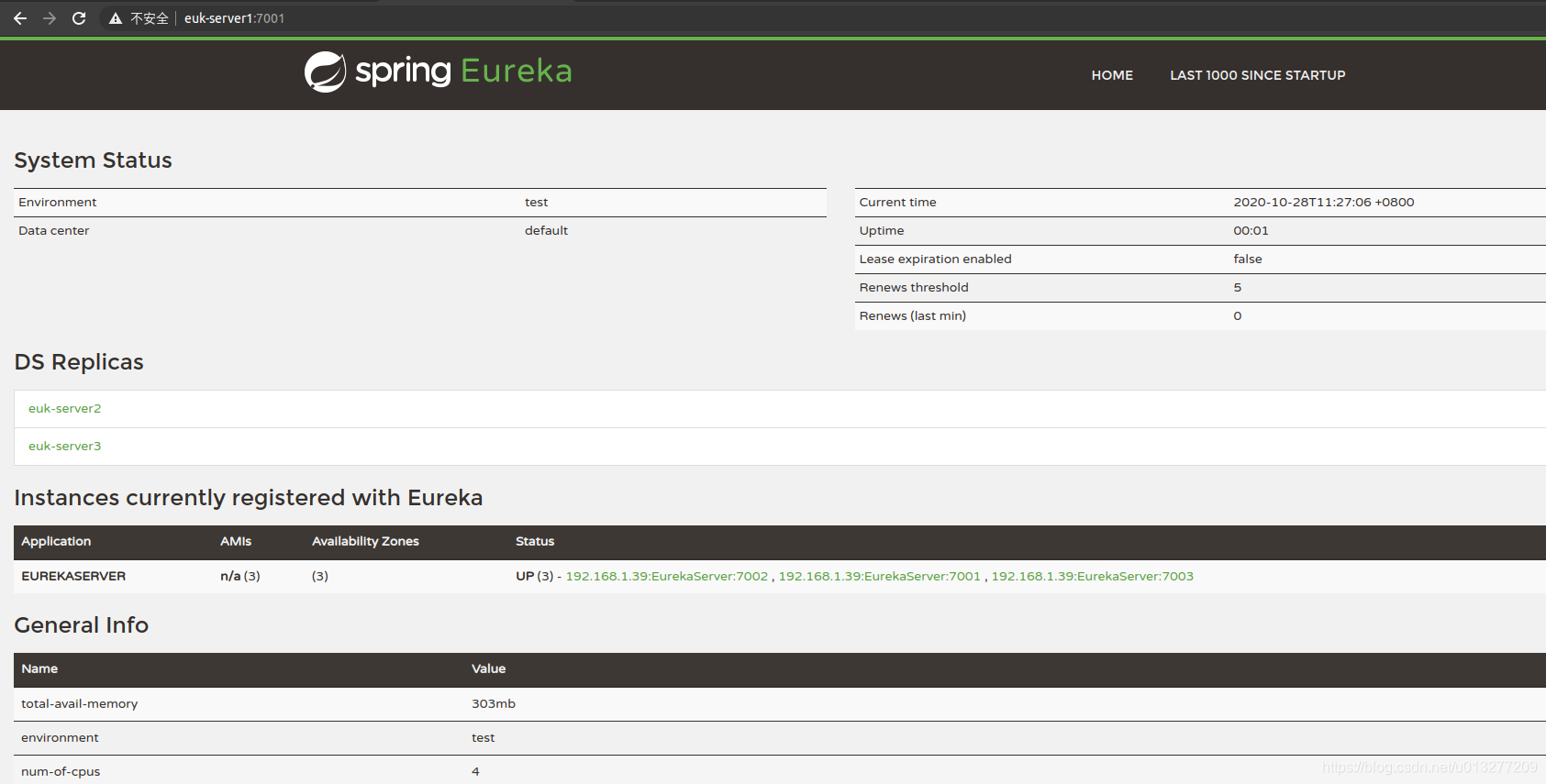Select the Renews threshold value 5

[x=1237, y=288]
